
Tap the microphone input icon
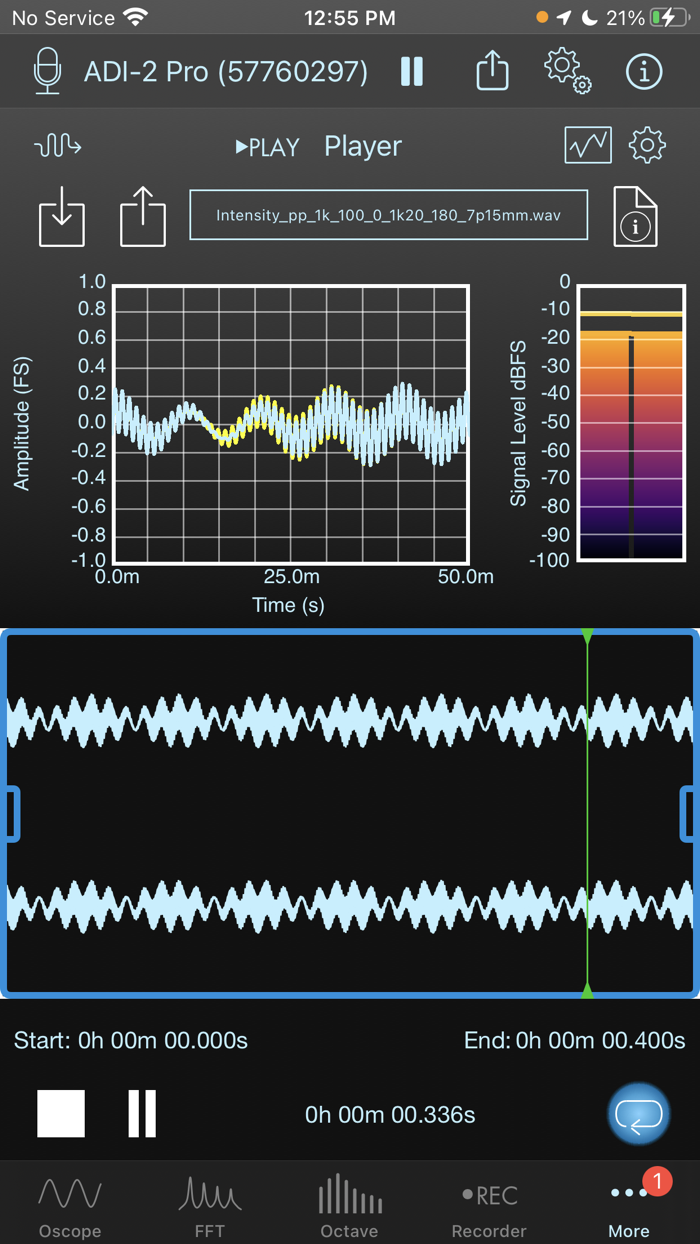pos(47,72)
